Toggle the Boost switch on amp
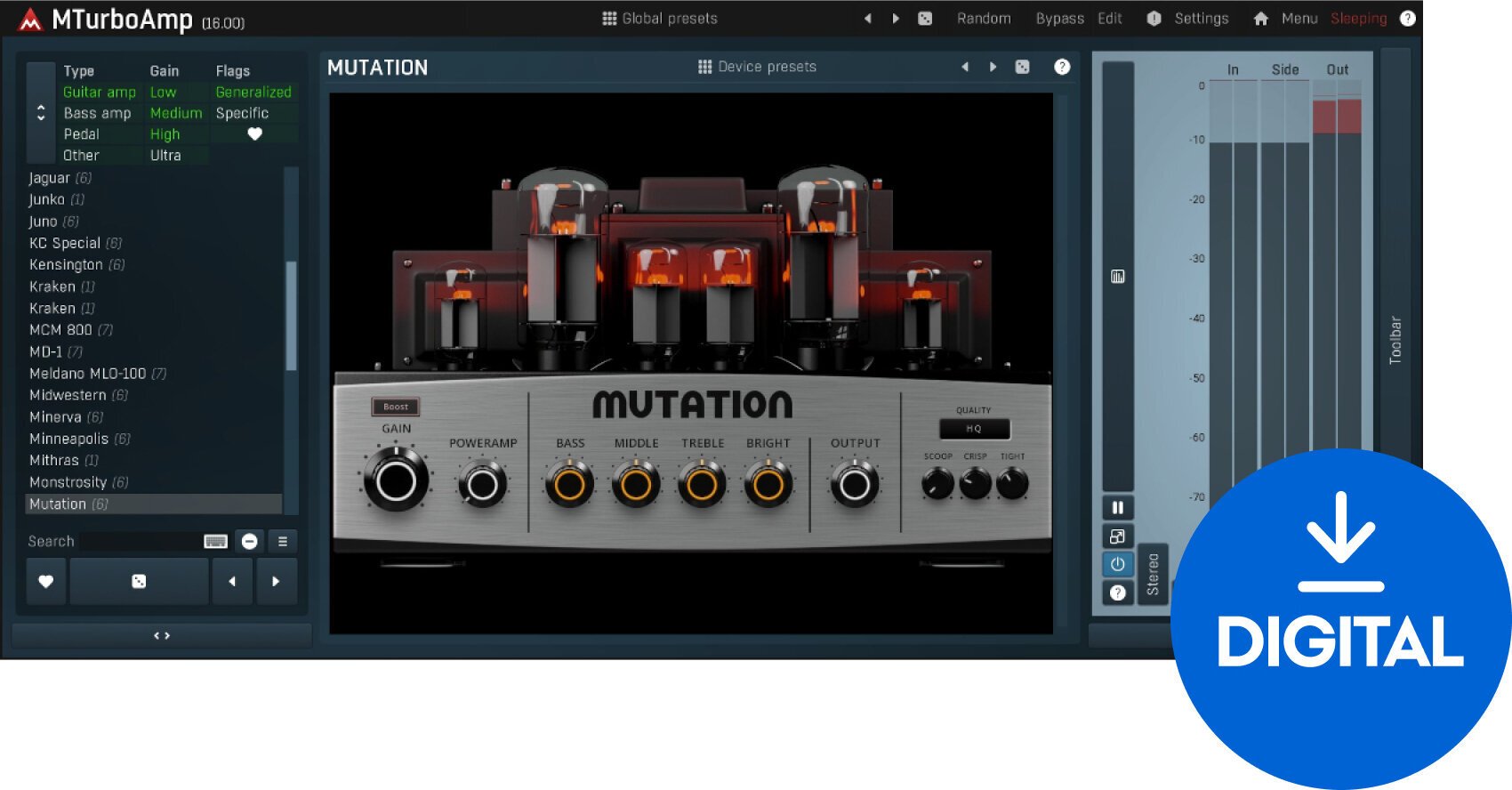The image size is (1512, 790). coord(396,407)
